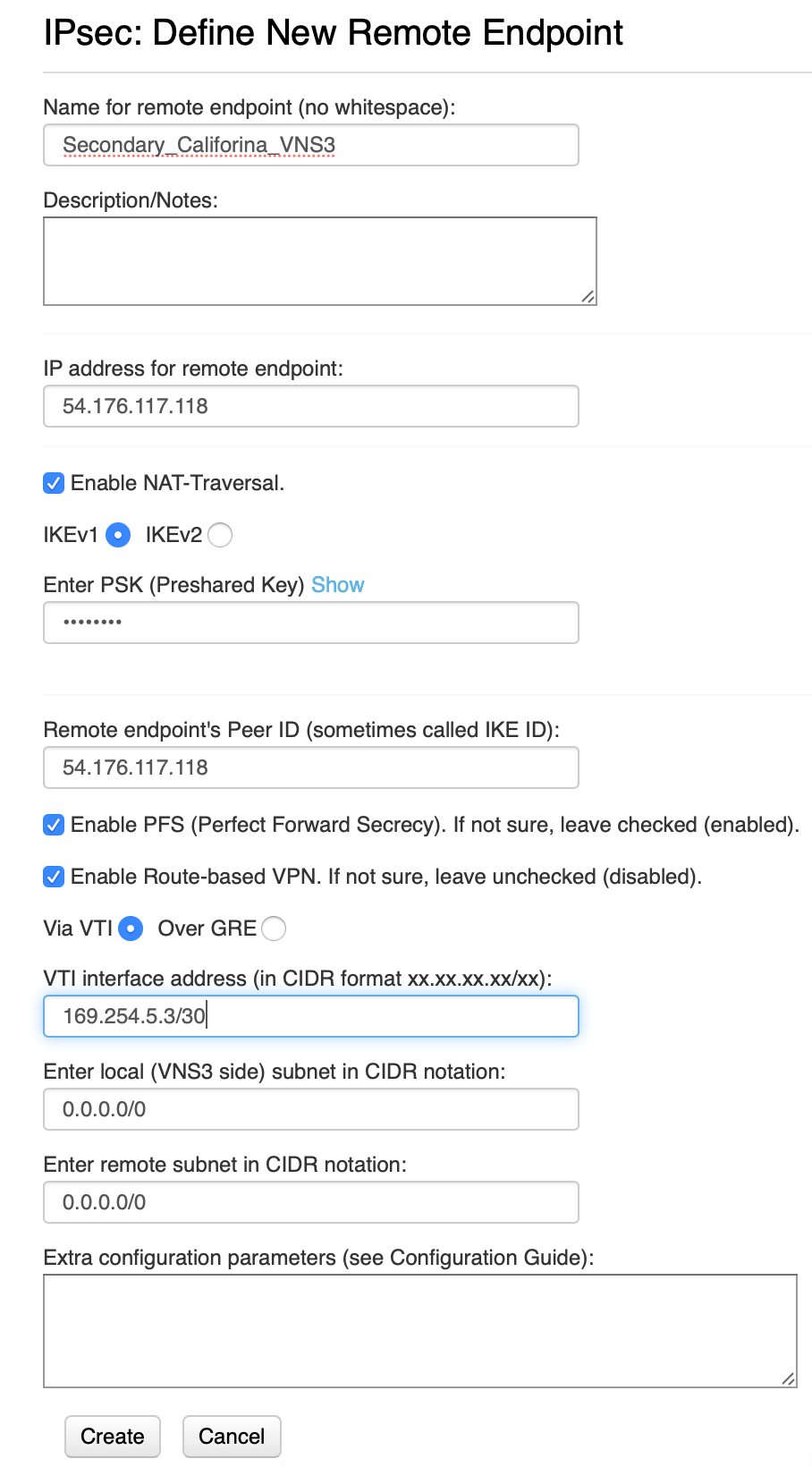Click the IP address for remote endpoint field
Viewport: 812px width, 1467px height.
[x=310, y=406]
